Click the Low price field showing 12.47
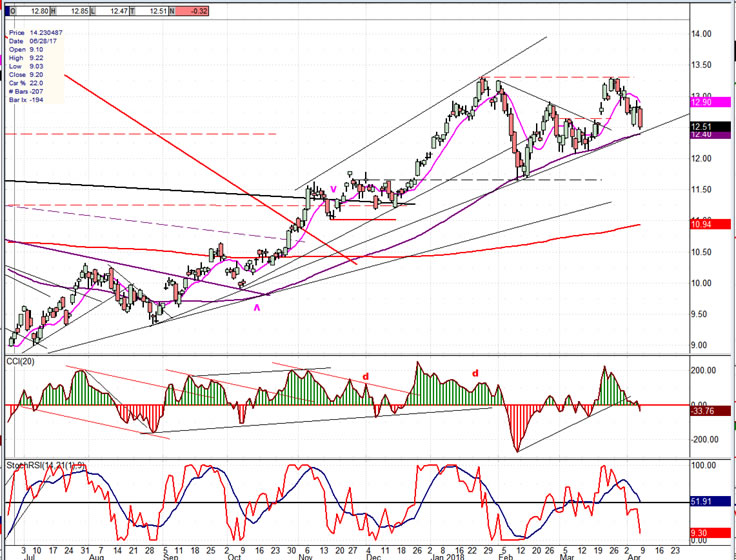The height and width of the screenshot is (560, 736). (x=116, y=11)
